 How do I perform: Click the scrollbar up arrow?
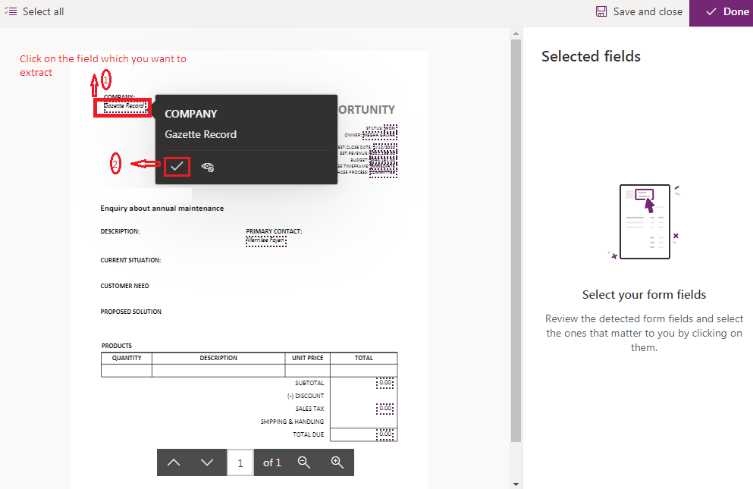(516, 34)
